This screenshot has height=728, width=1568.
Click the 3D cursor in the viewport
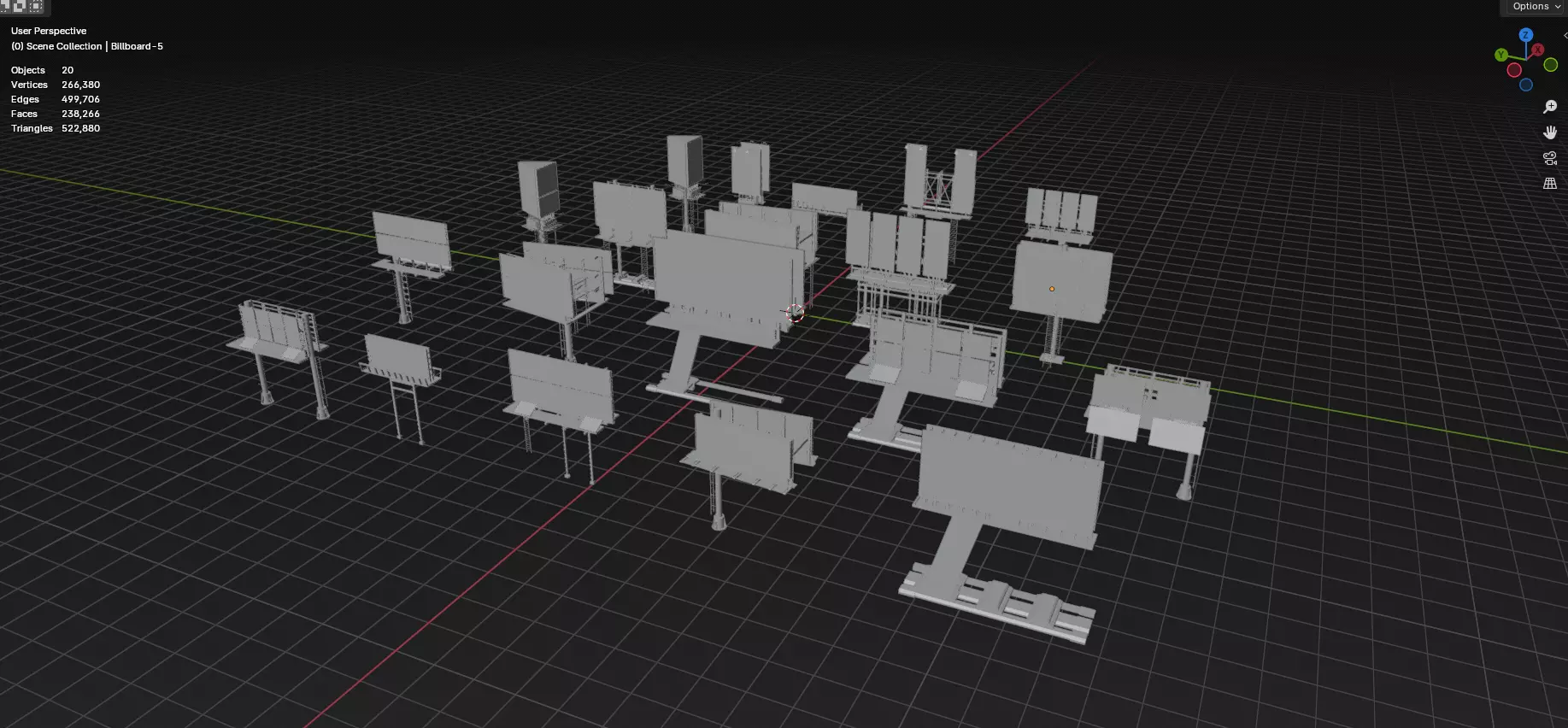coord(795,313)
